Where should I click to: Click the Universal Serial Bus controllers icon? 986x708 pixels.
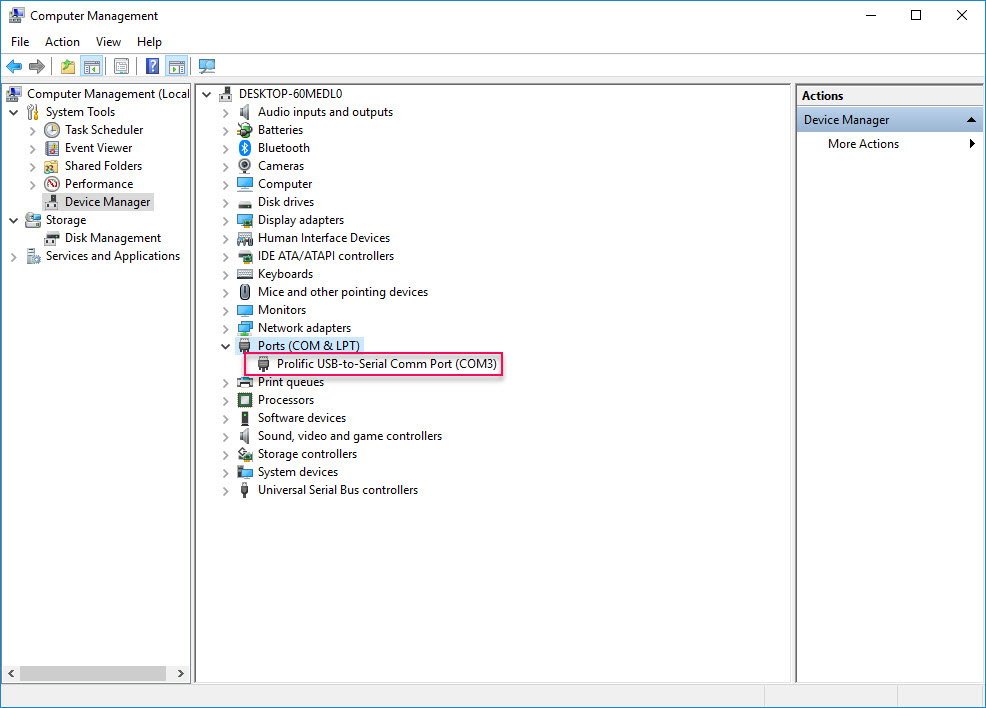pyautogui.click(x=245, y=490)
